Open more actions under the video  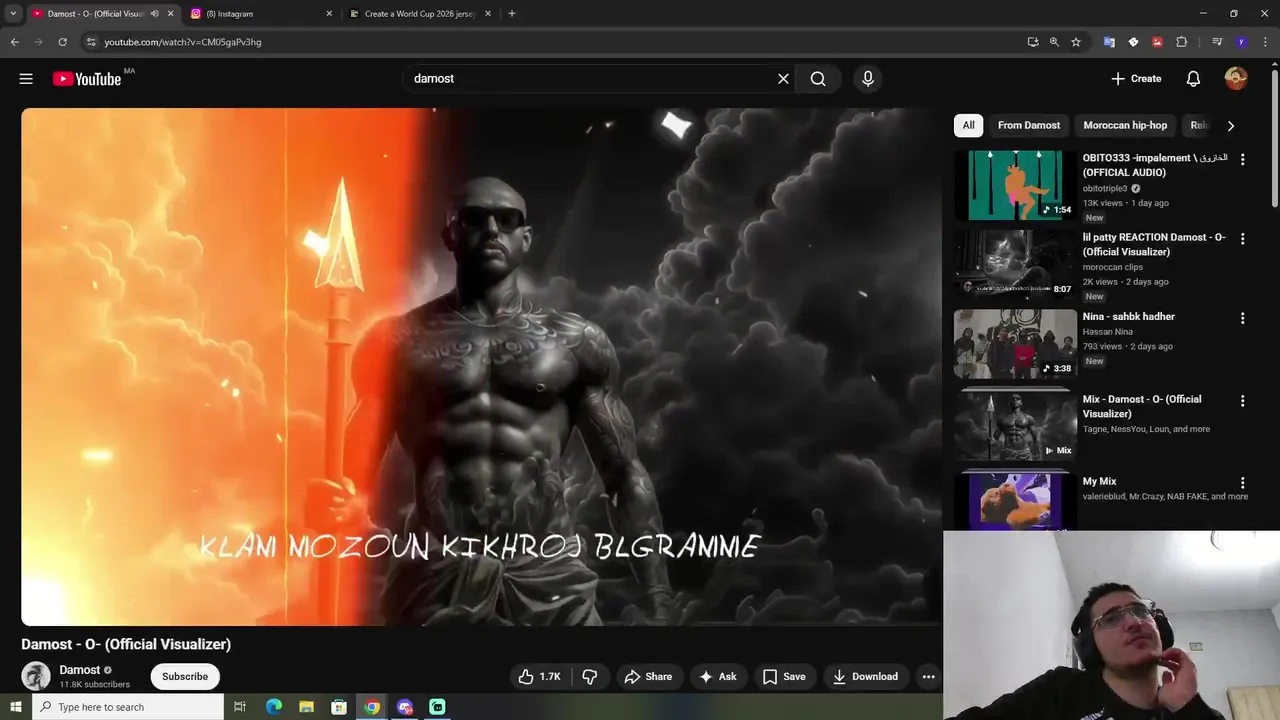[x=928, y=677]
